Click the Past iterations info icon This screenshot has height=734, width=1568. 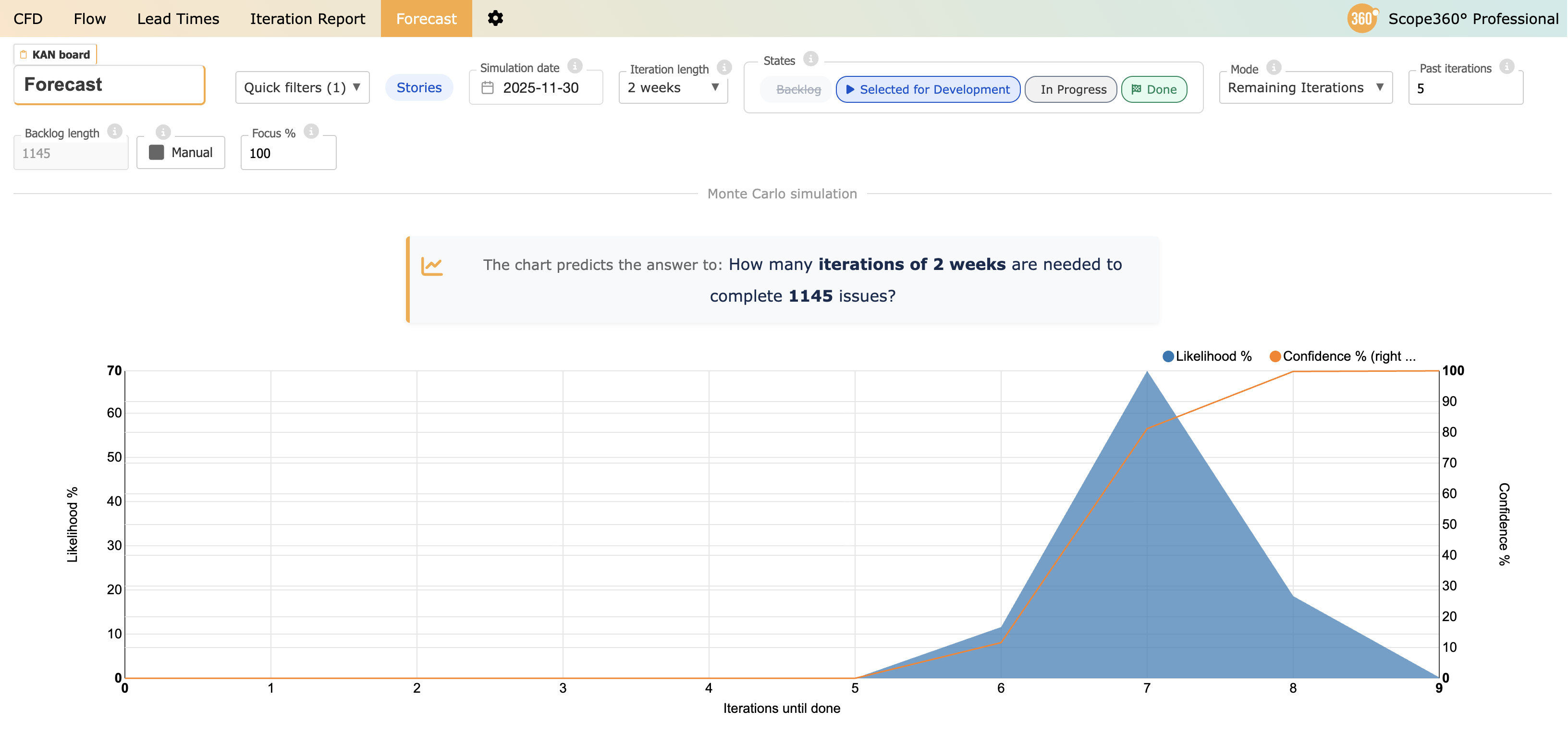point(1507,66)
